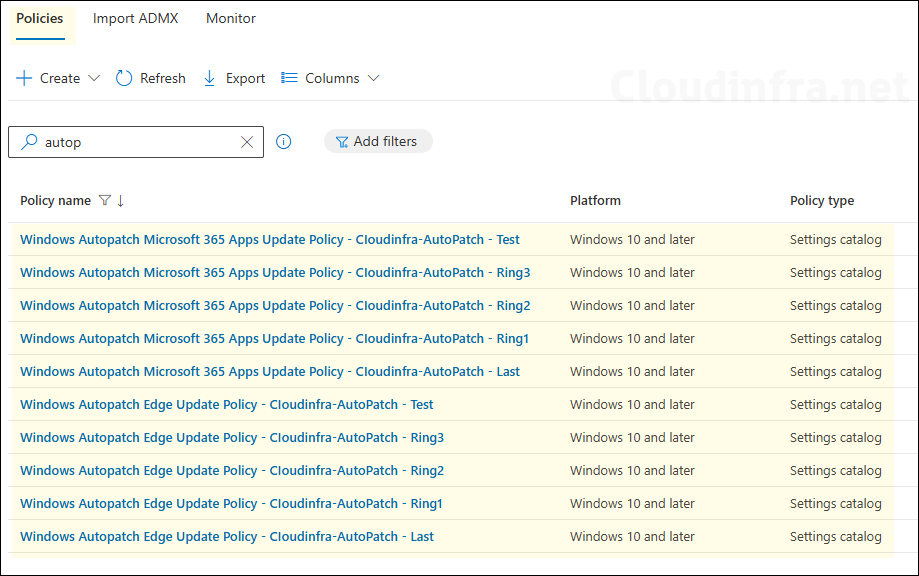Screen dimensions: 919x576
Task: Switch to the Import ADMX tab
Action: click(x=135, y=18)
